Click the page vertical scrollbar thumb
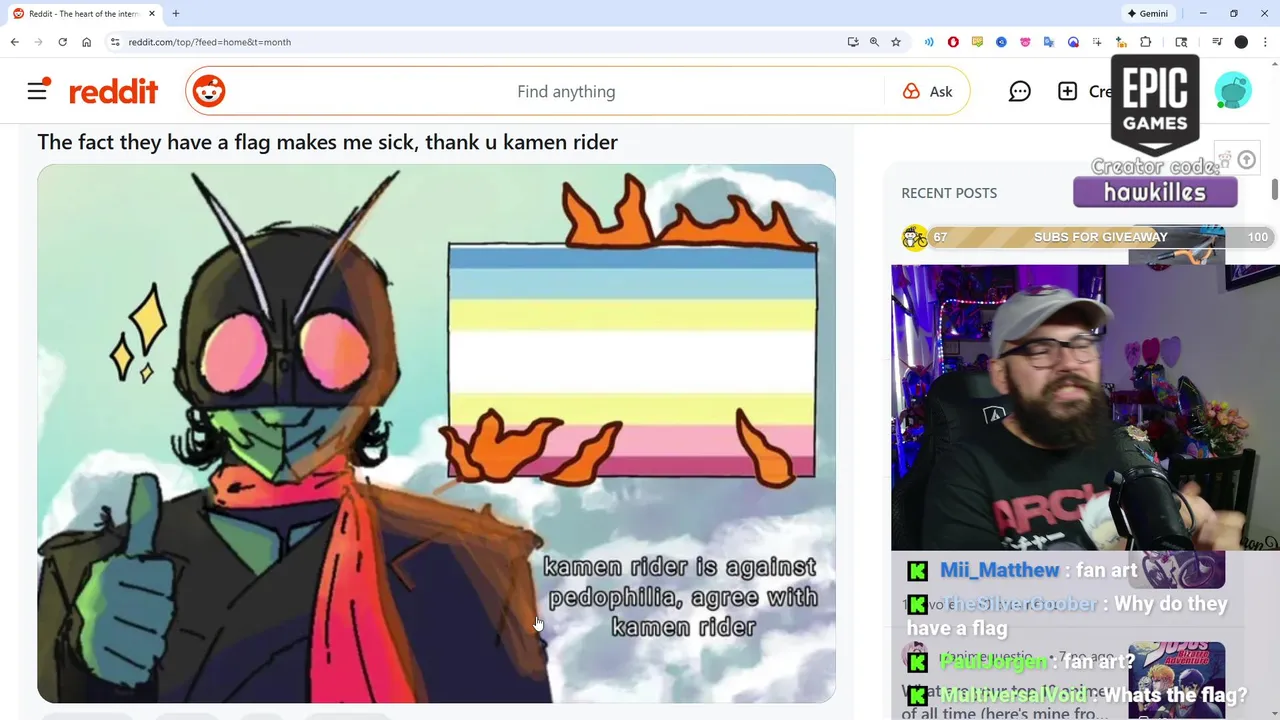1280x720 pixels. pyautogui.click(x=1275, y=189)
